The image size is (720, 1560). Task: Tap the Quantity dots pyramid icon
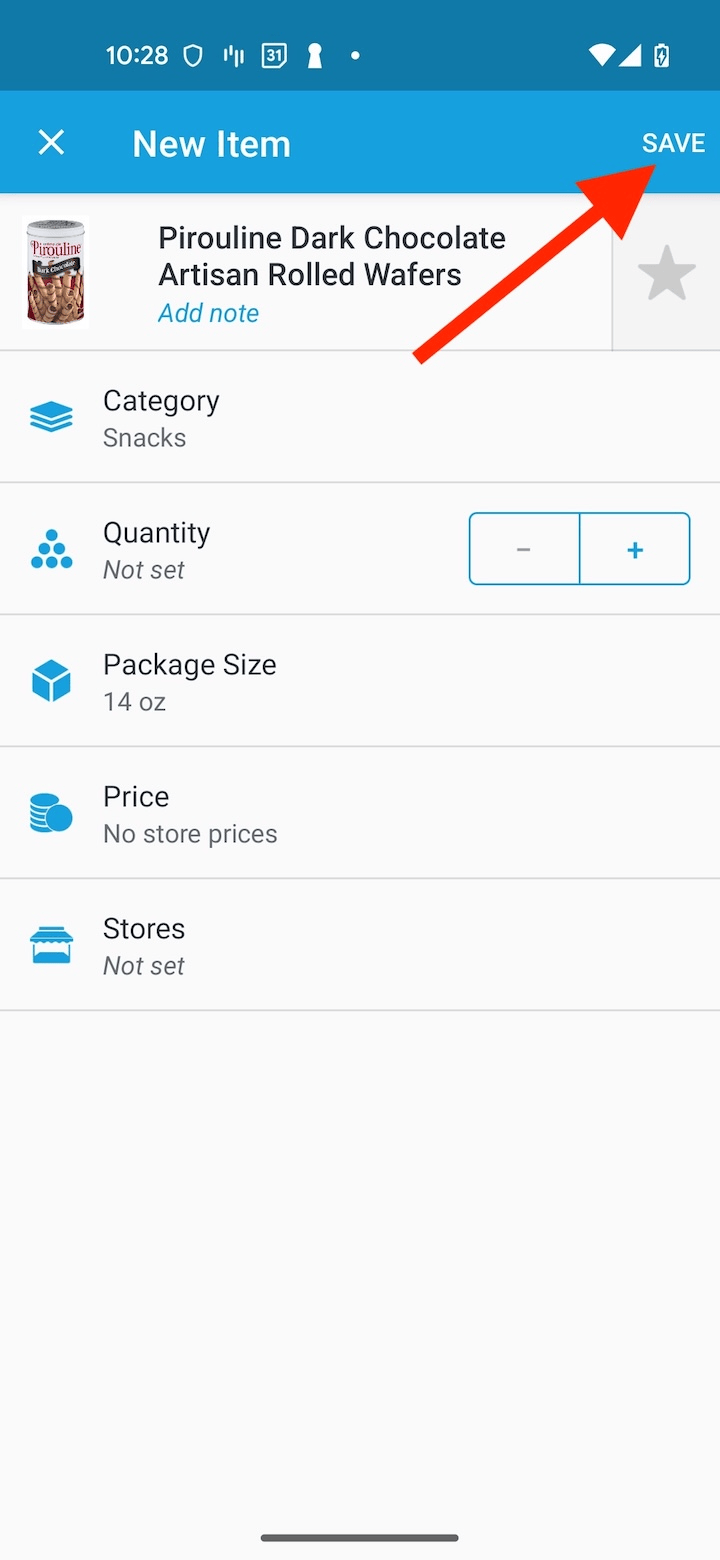(51, 549)
